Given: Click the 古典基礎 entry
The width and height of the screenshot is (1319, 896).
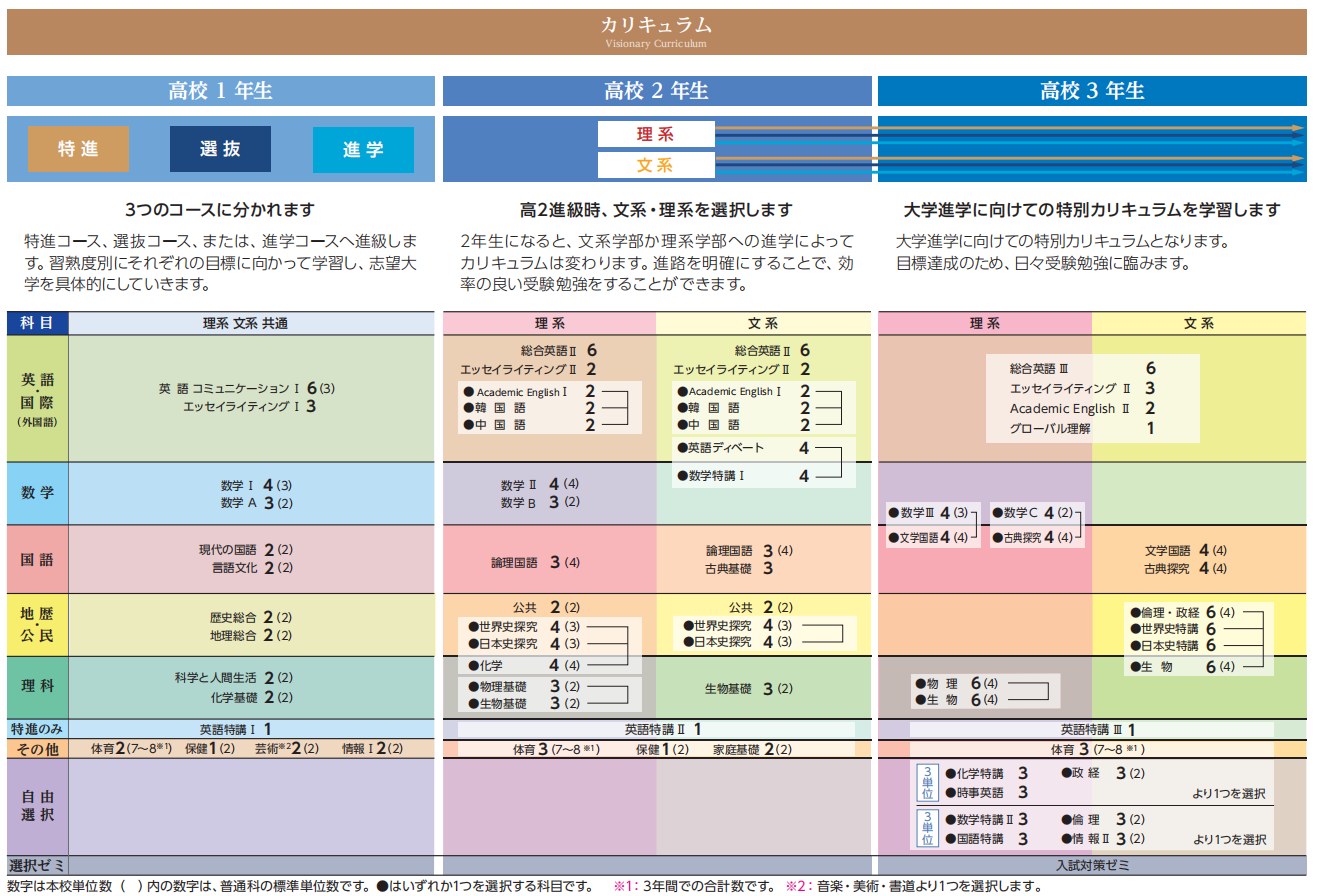Looking at the screenshot, I should 738,568.
